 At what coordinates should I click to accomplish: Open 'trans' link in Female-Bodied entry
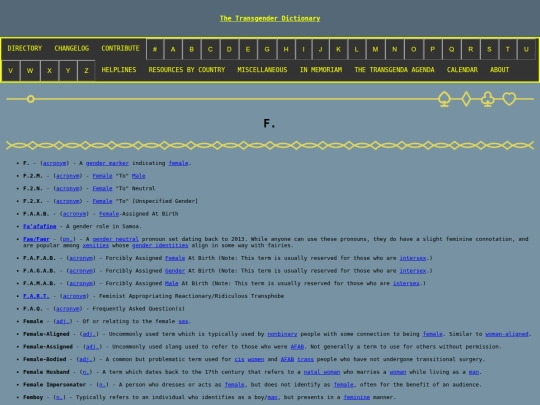click(305, 360)
